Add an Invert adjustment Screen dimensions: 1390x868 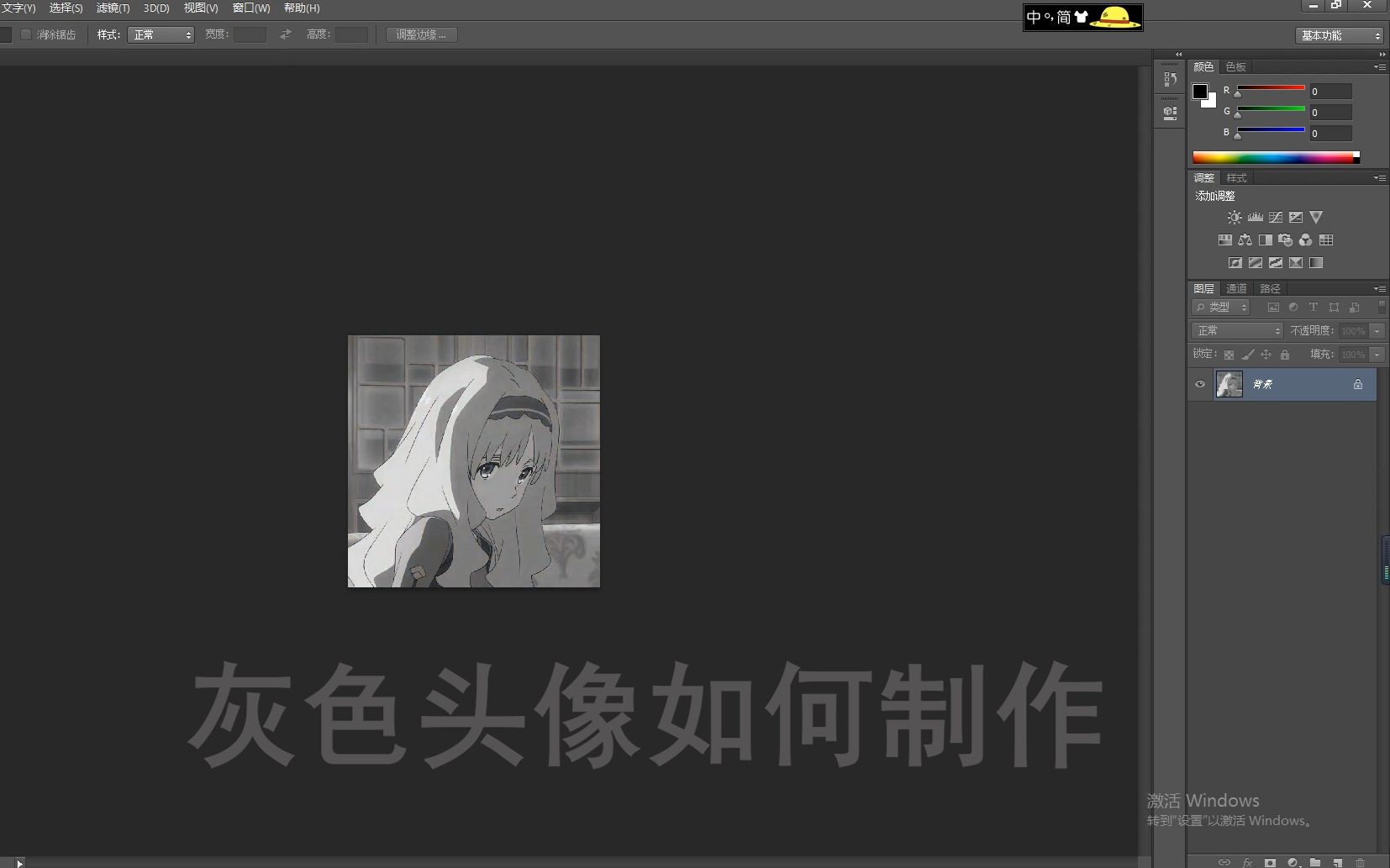click(1235, 262)
